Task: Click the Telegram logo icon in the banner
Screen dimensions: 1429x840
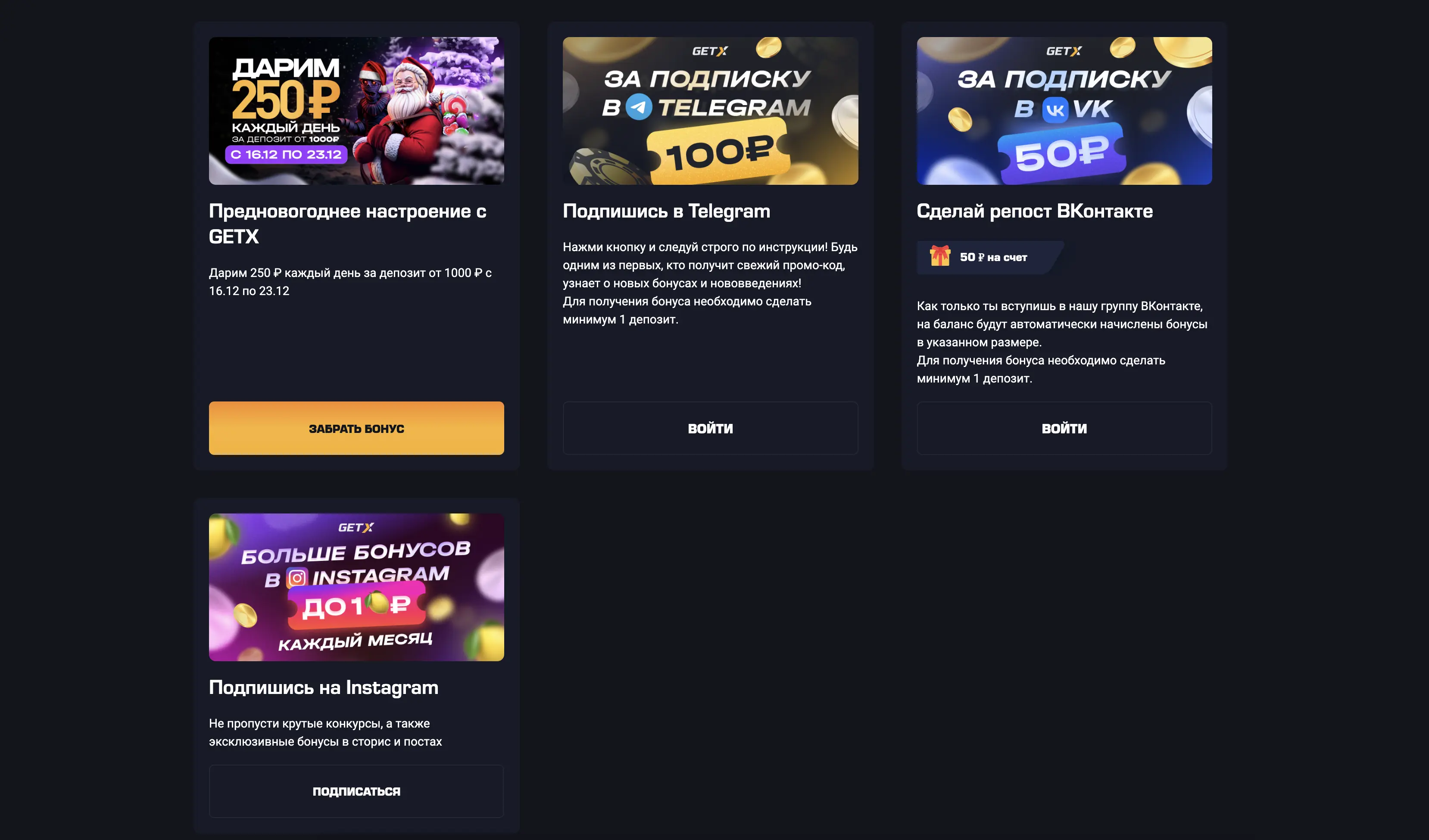Action: click(639, 106)
